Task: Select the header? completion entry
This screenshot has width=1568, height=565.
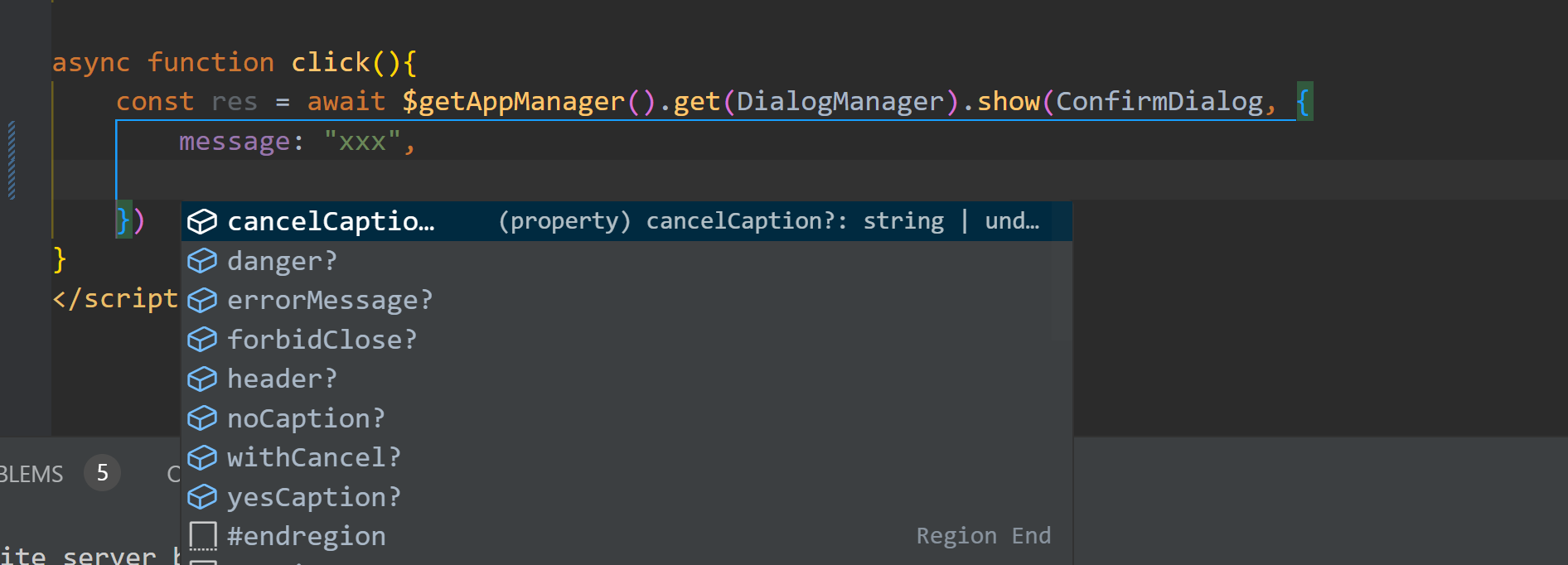Action: tap(627, 379)
